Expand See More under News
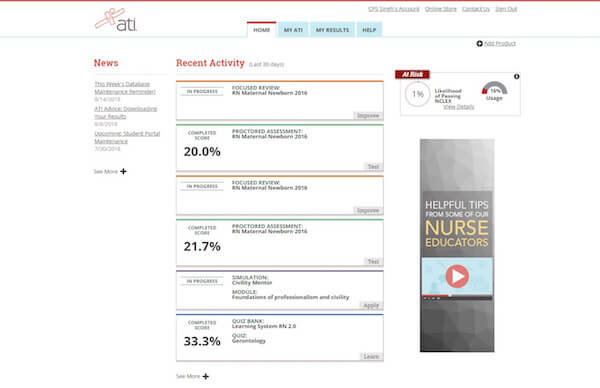The width and height of the screenshot is (600, 388). (110, 171)
